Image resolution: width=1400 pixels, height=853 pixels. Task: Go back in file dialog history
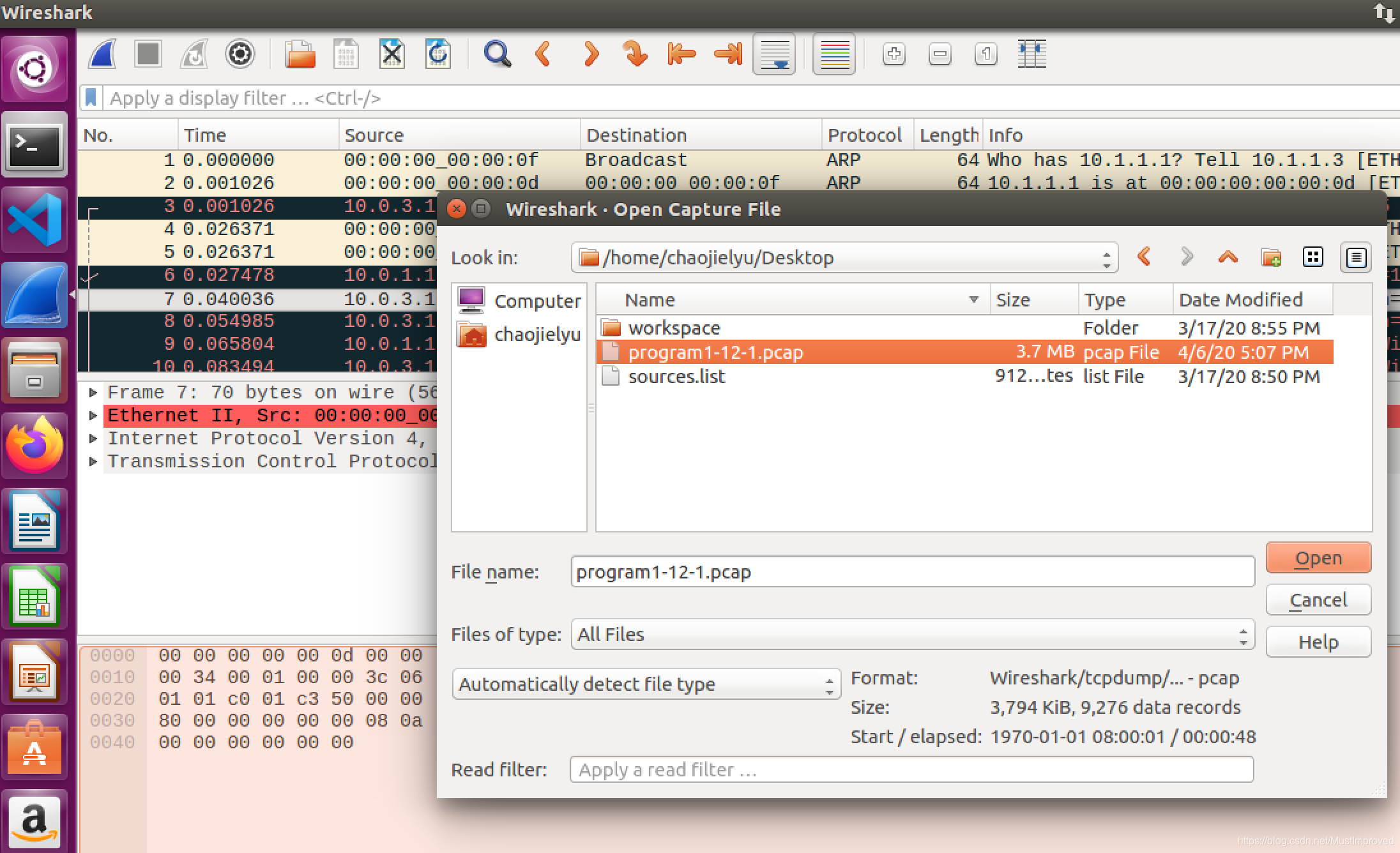tap(1144, 257)
